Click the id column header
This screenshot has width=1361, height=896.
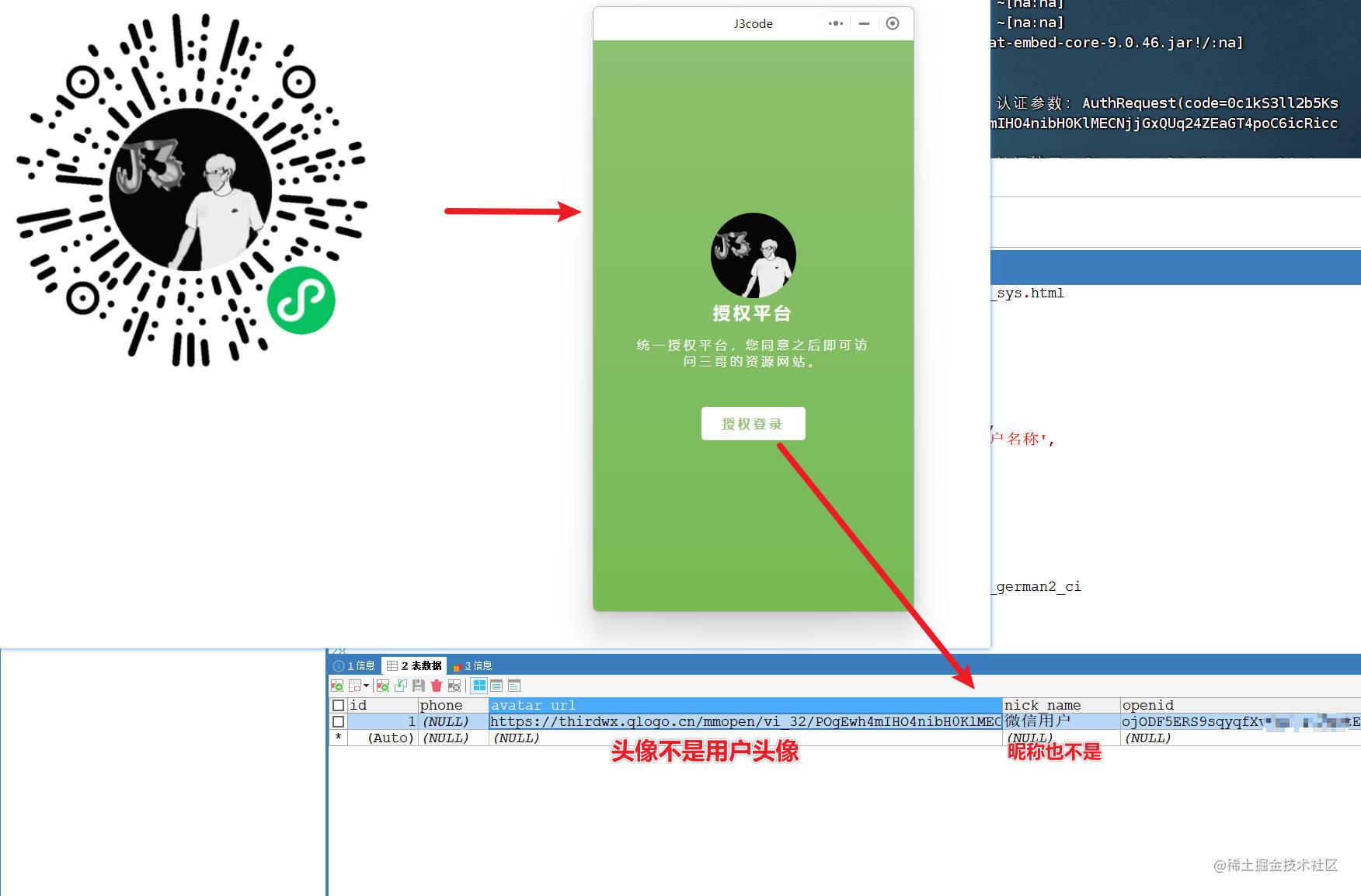[383, 705]
